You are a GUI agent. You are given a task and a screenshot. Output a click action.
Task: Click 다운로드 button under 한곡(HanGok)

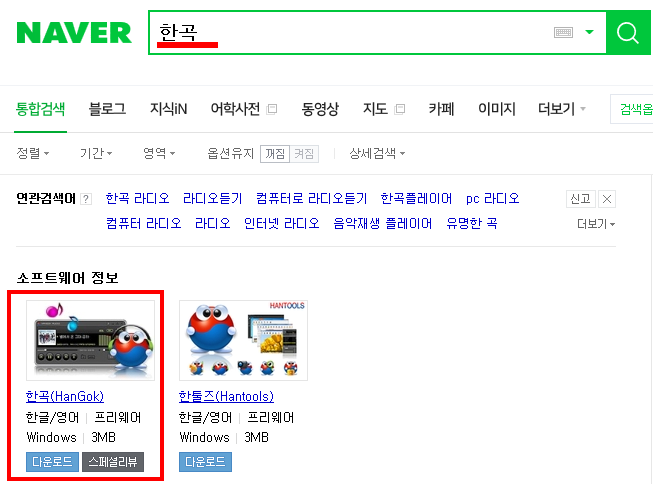coord(52,462)
